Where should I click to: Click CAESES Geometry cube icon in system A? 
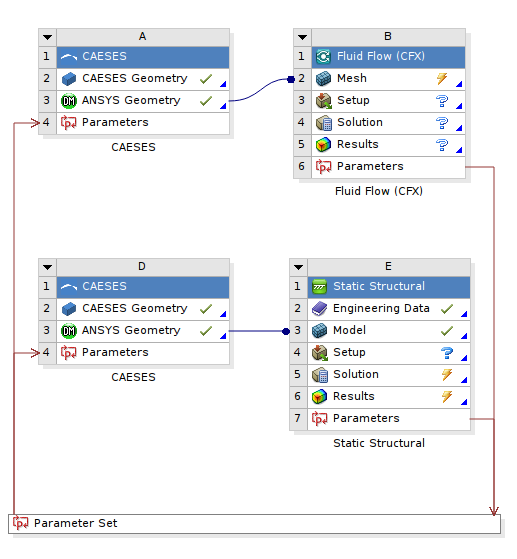coord(69,79)
